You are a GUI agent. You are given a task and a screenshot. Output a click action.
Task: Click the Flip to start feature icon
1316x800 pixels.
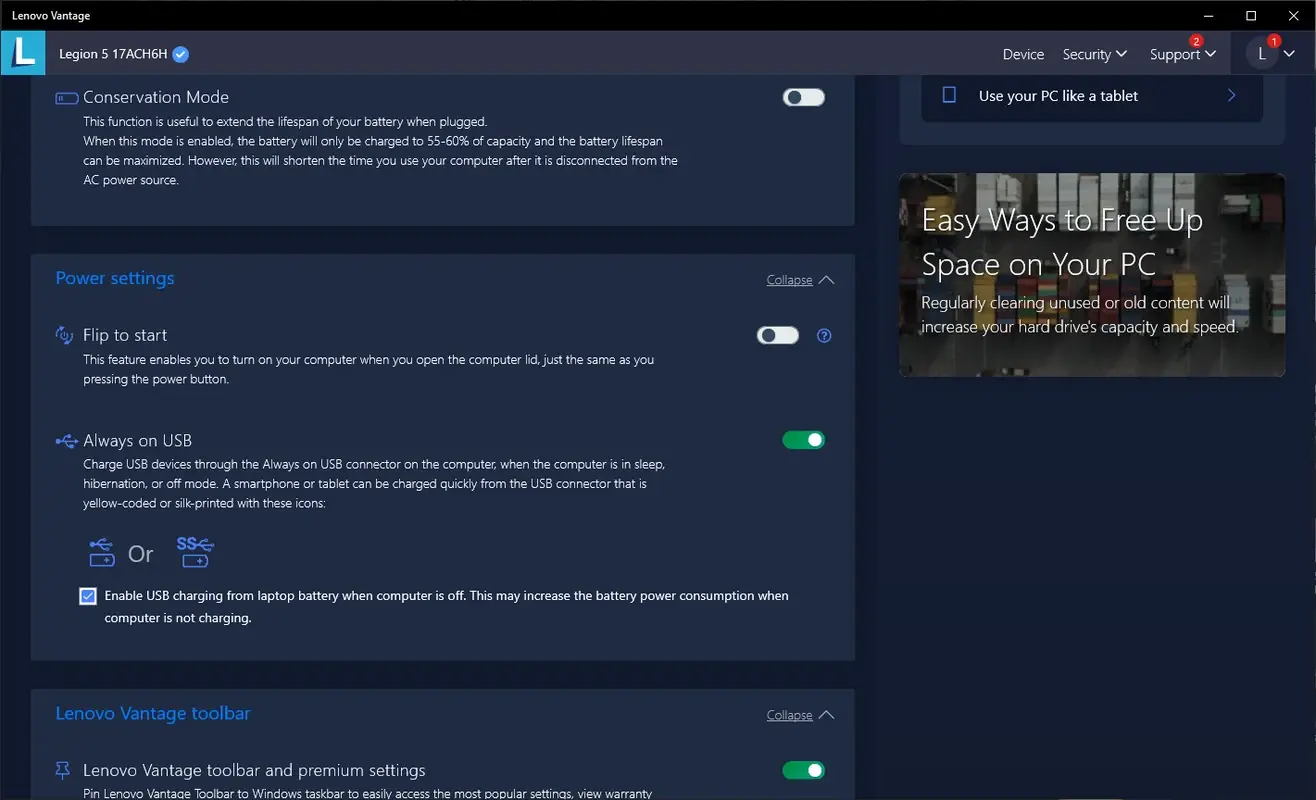(64, 335)
